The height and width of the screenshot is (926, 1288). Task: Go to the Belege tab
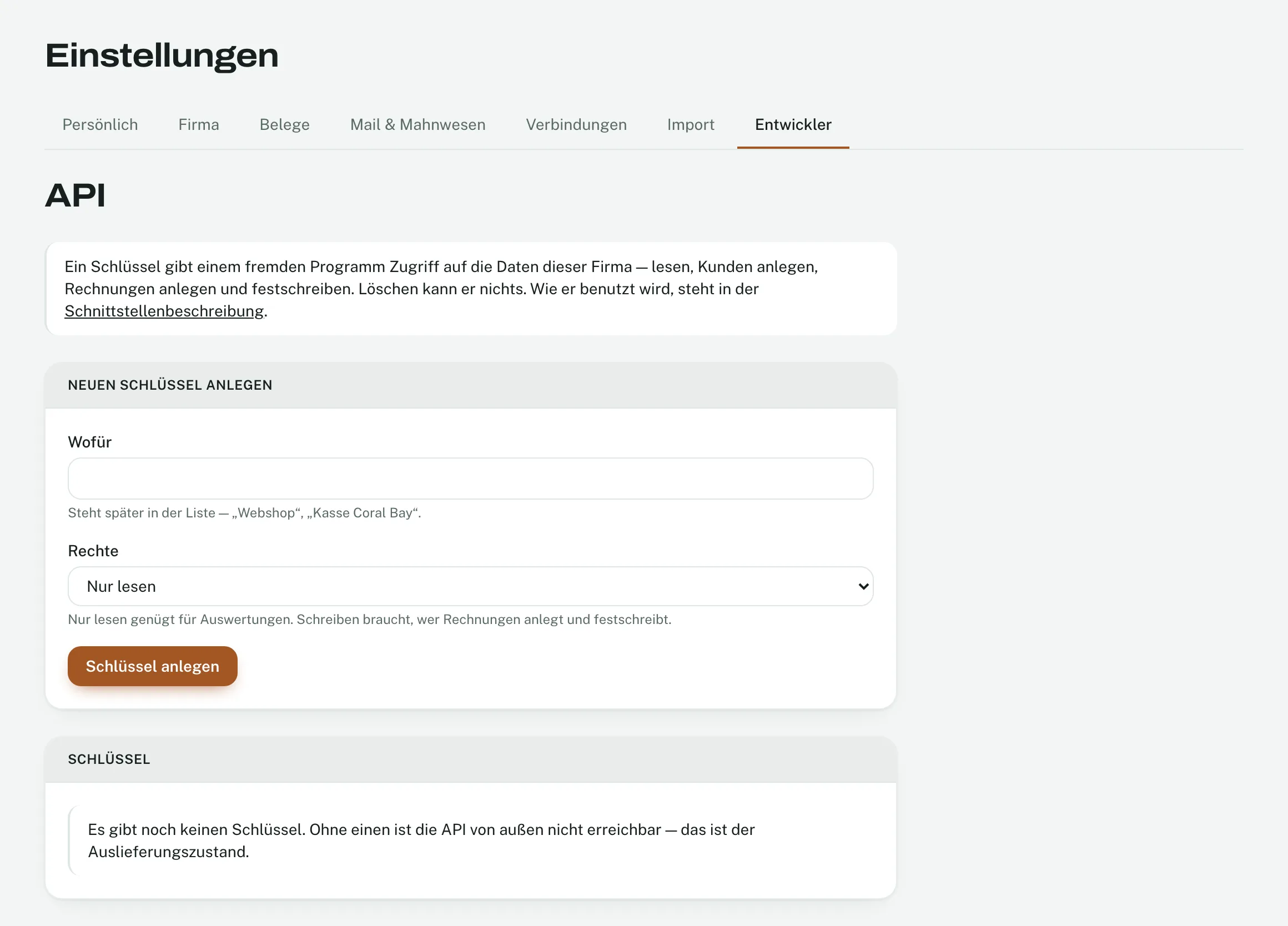click(284, 125)
